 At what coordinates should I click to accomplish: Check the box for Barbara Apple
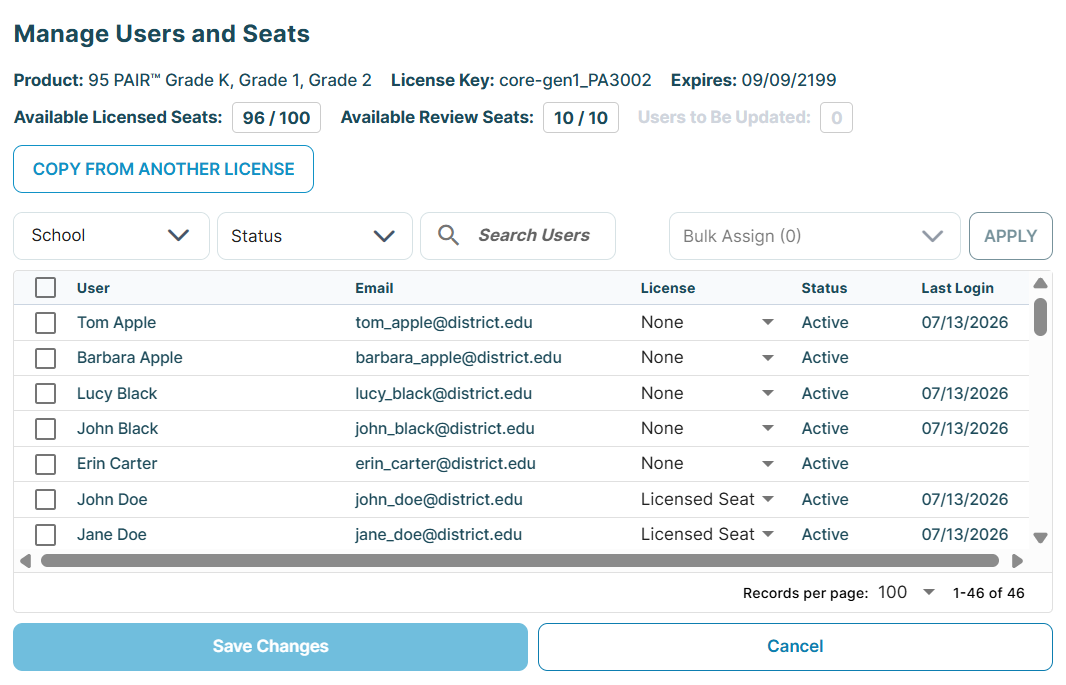click(46, 358)
